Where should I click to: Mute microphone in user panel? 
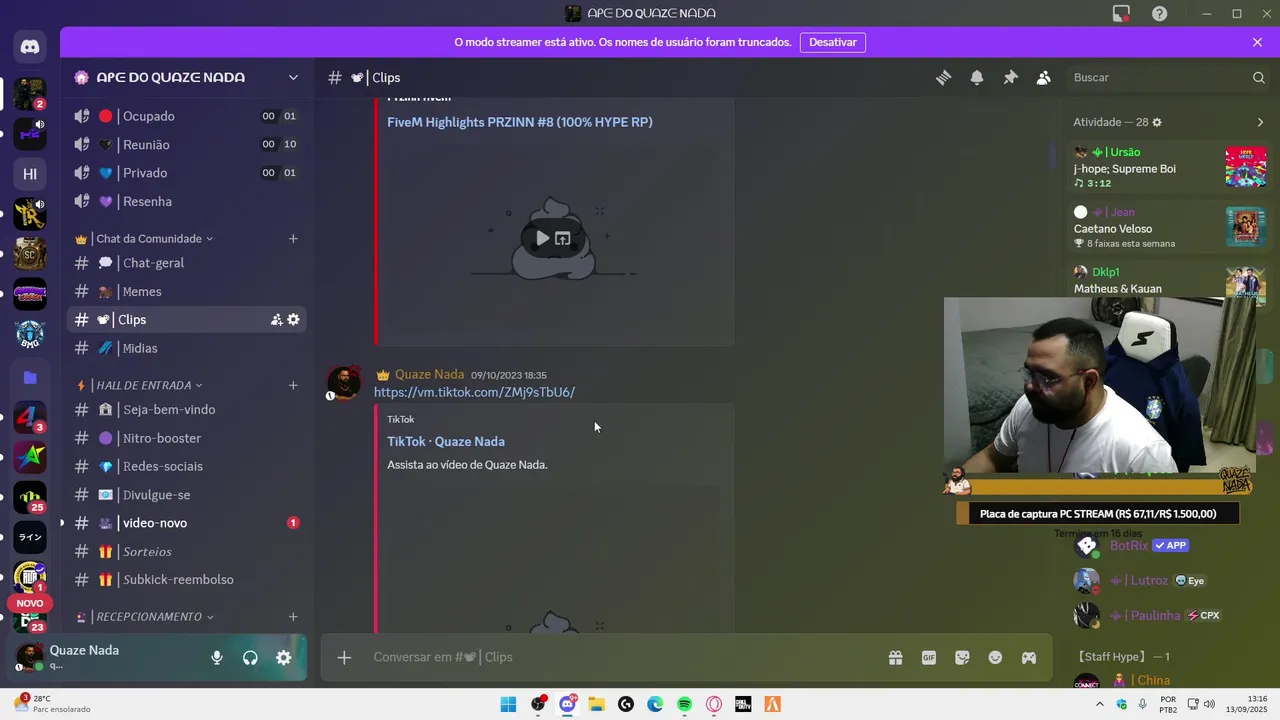pyautogui.click(x=217, y=657)
